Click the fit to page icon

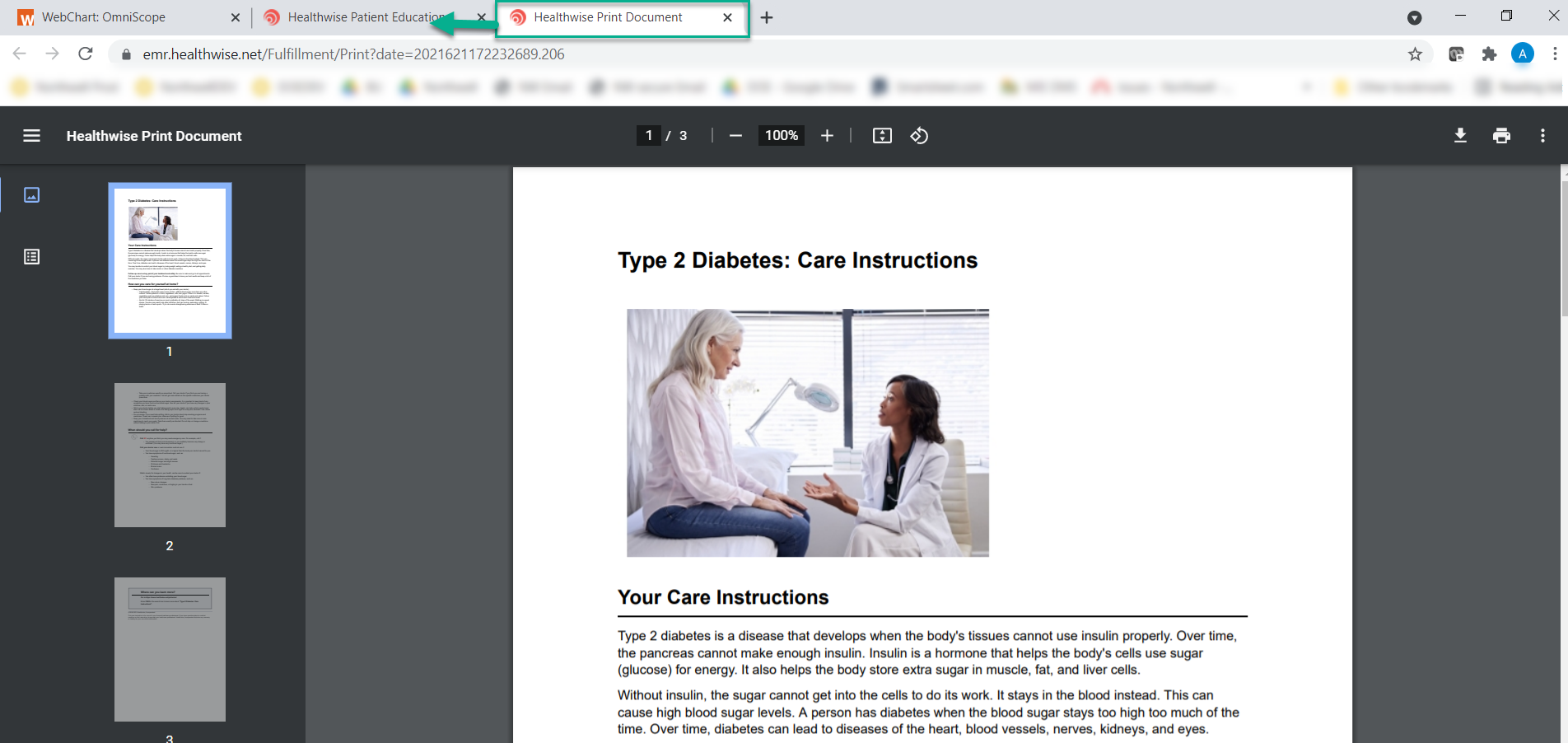coord(882,136)
